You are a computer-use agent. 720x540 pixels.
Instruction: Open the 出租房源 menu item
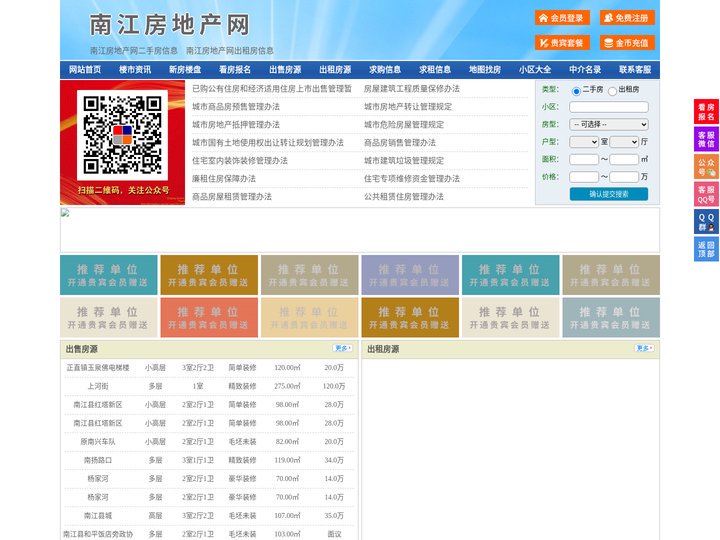pyautogui.click(x=335, y=70)
